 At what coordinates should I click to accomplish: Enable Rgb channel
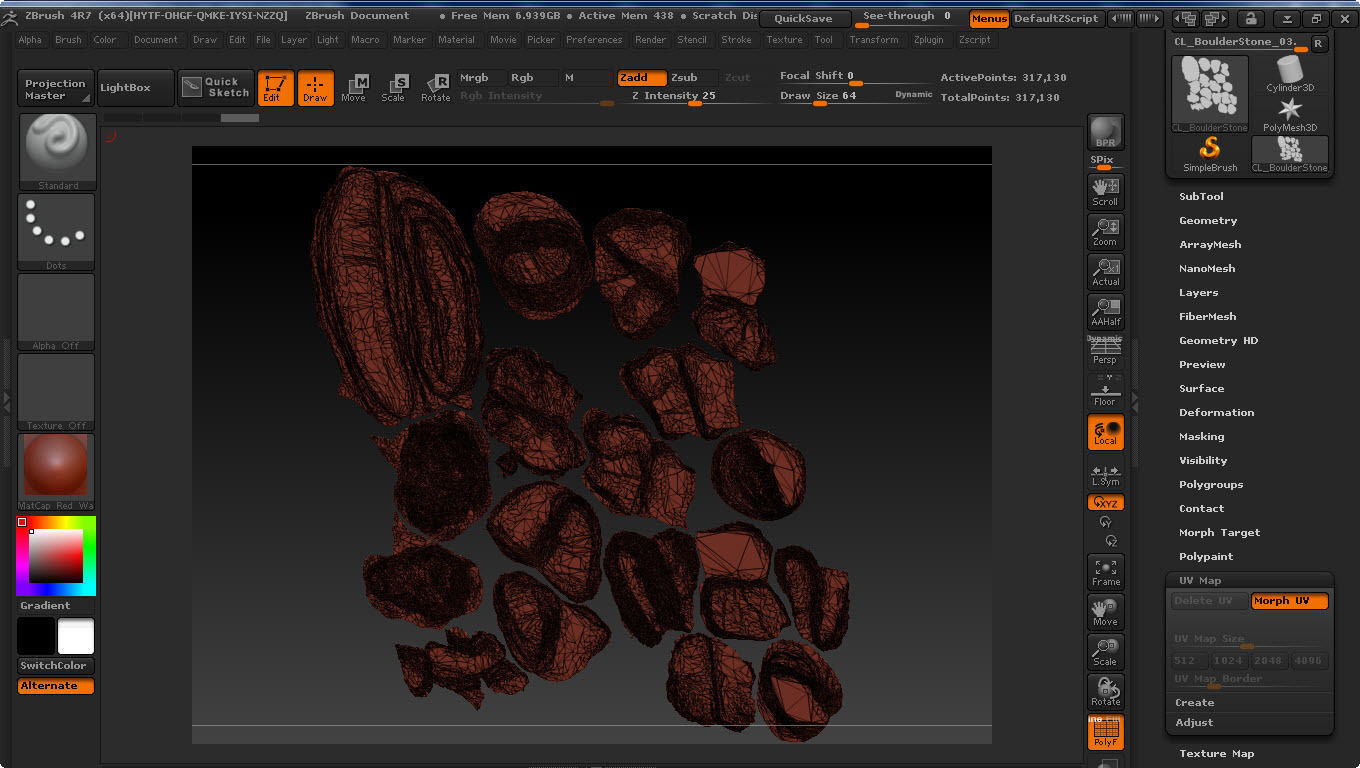point(534,78)
